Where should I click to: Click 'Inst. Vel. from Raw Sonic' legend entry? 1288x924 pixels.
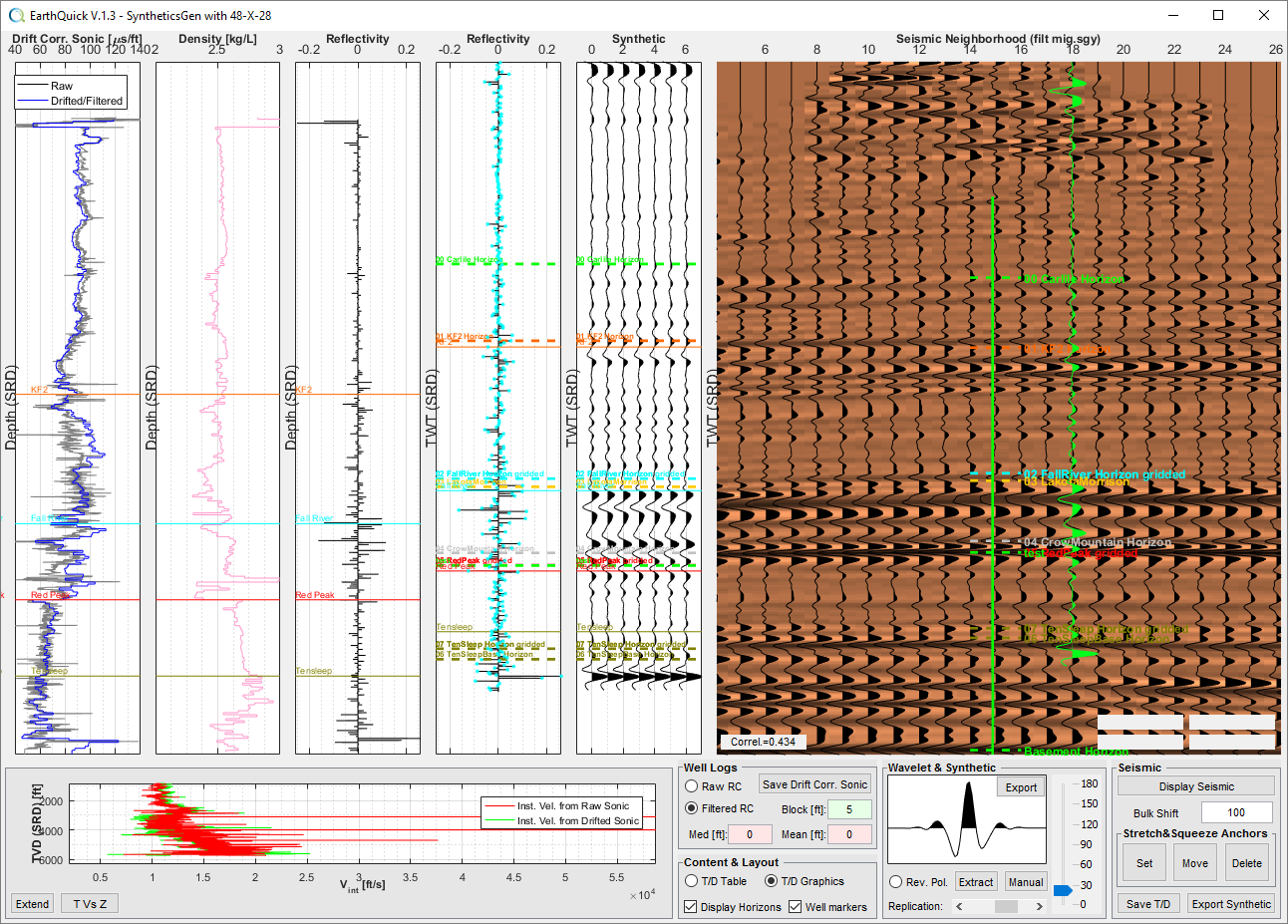point(573,805)
